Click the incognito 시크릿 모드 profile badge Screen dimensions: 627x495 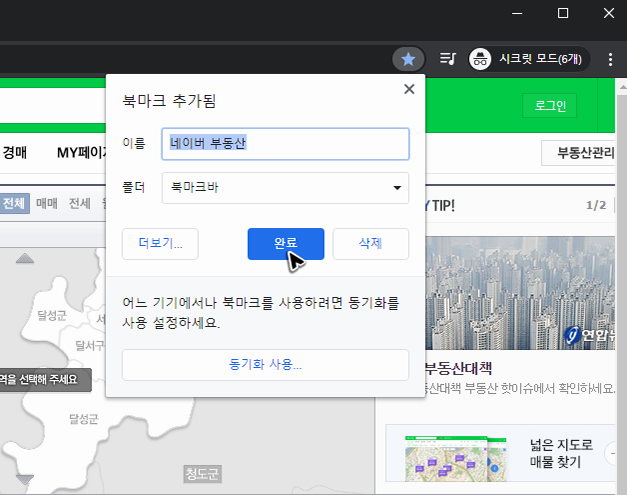[529, 59]
